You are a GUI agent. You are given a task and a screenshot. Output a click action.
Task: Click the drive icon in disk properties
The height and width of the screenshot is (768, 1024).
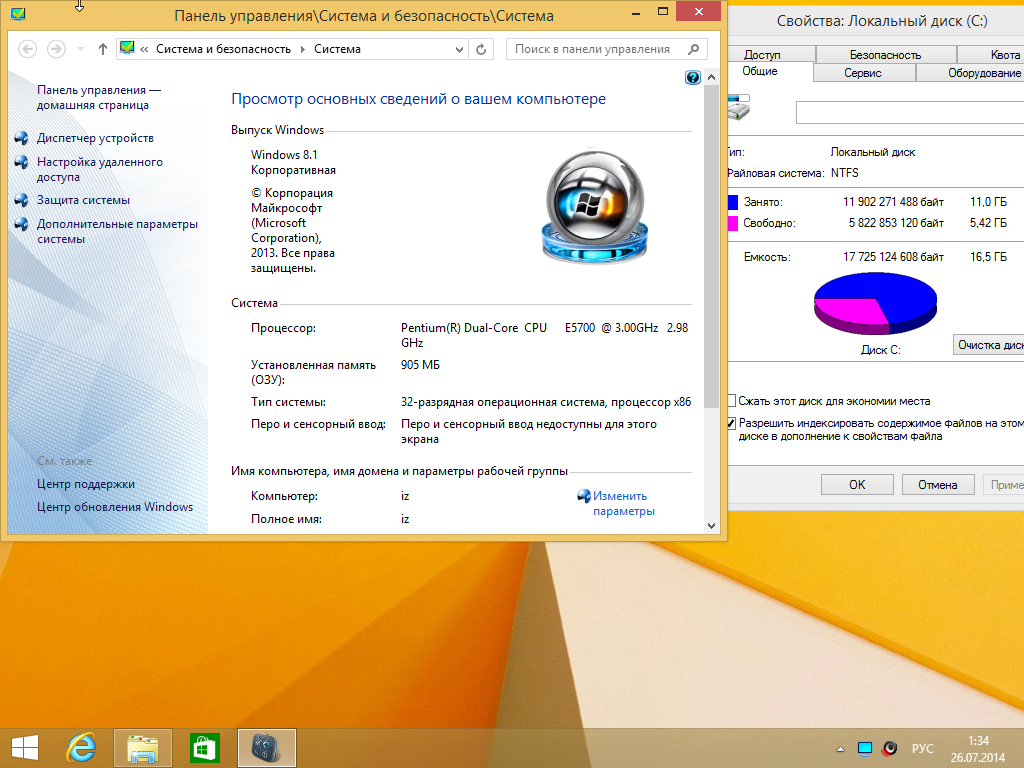click(x=739, y=107)
